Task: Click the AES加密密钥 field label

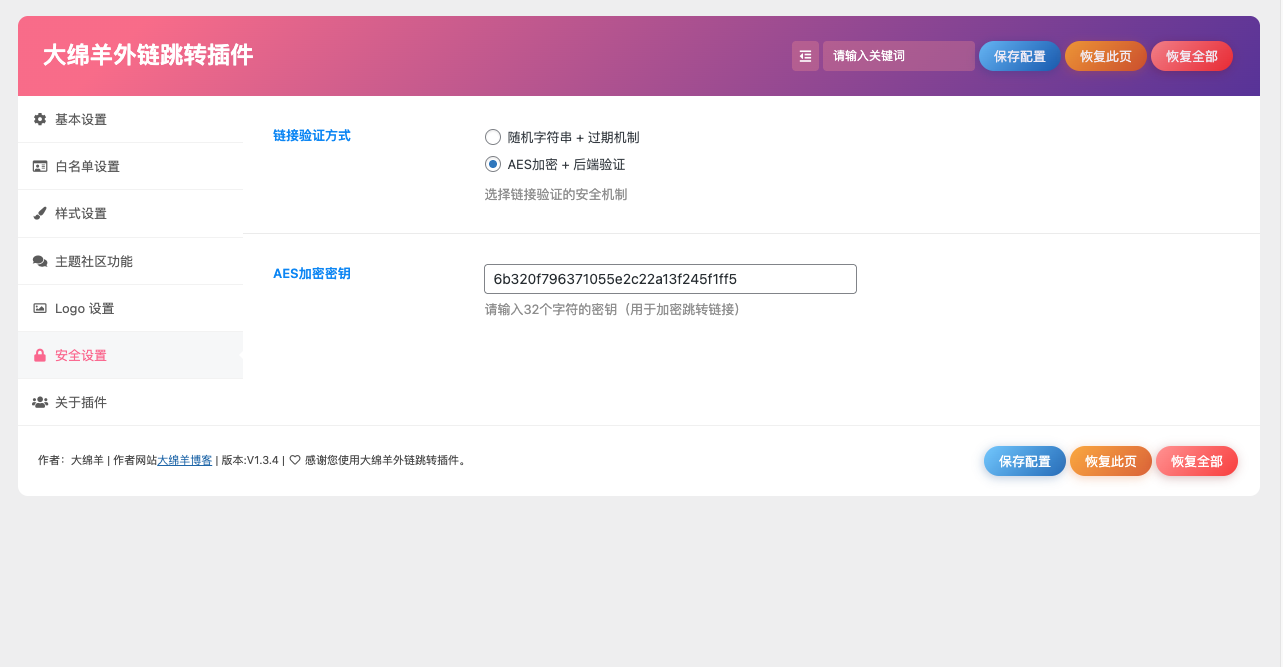Action: pos(312,273)
